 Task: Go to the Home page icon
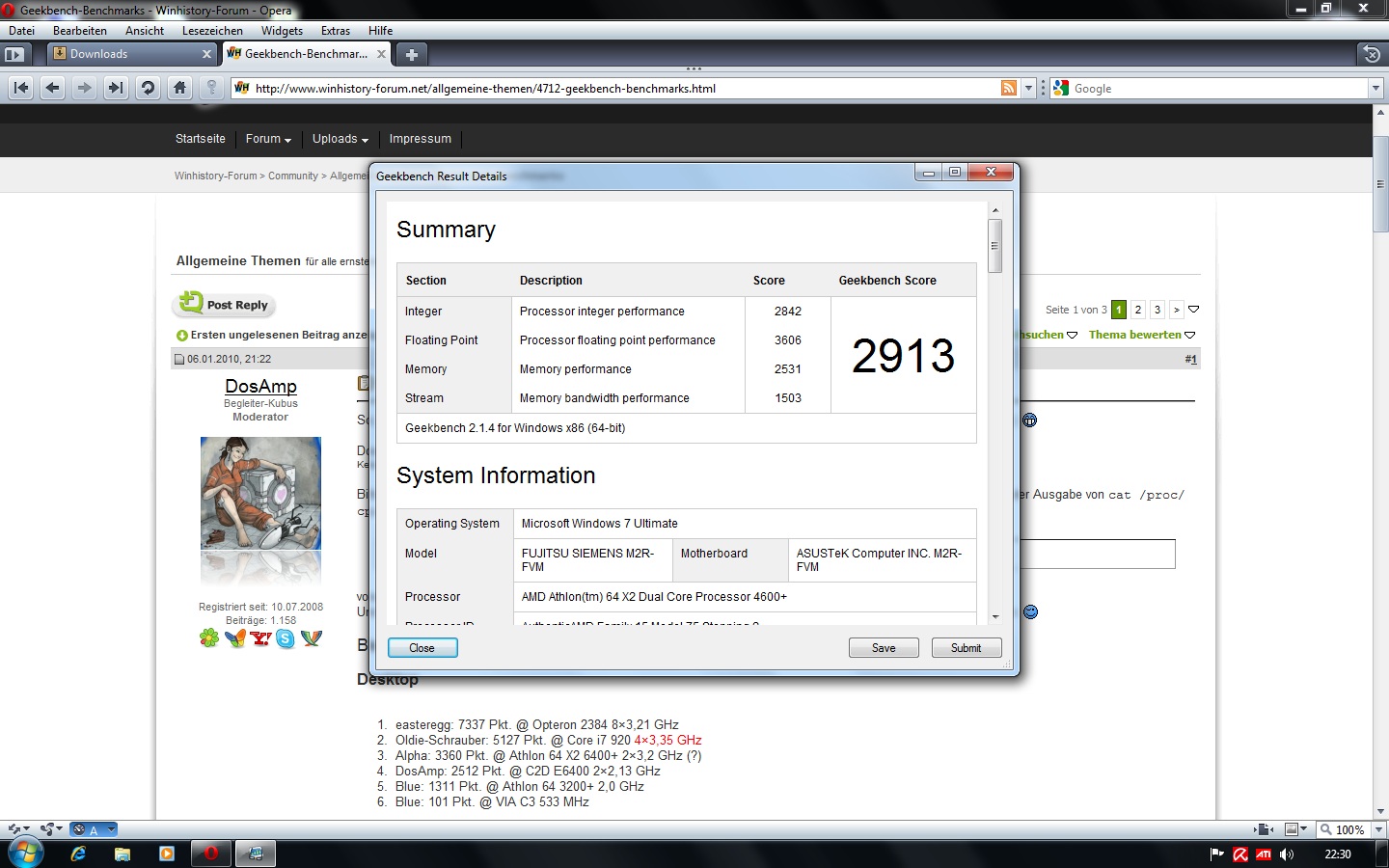click(179, 88)
